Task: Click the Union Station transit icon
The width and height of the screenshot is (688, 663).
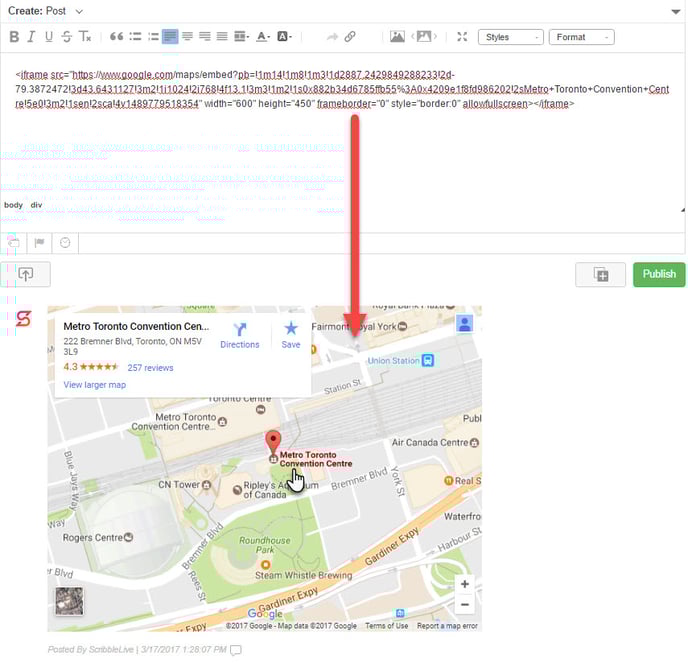Action: [x=428, y=361]
